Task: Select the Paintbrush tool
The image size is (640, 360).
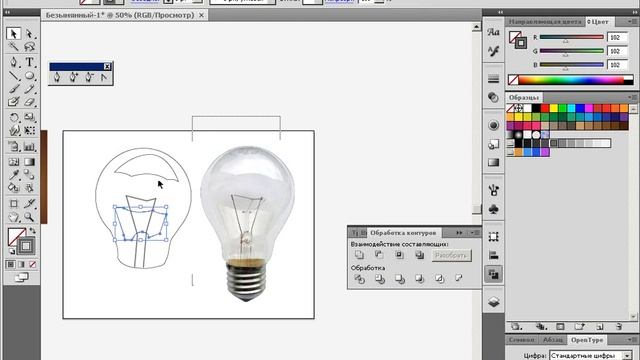Action: pyautogui.click(x=13, y=89)
